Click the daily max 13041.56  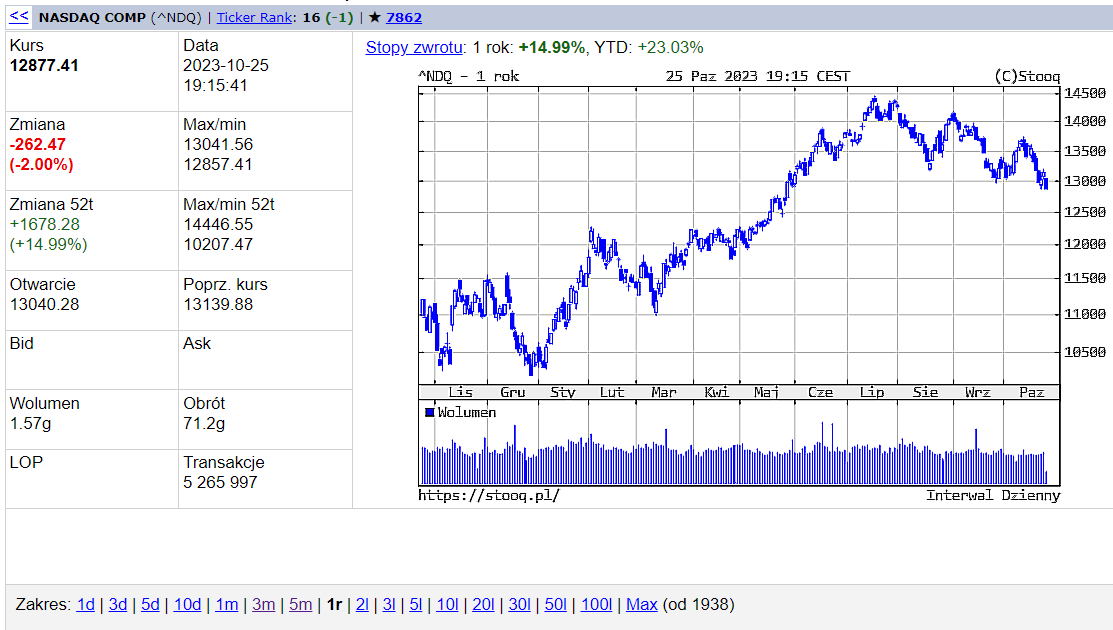218,145
